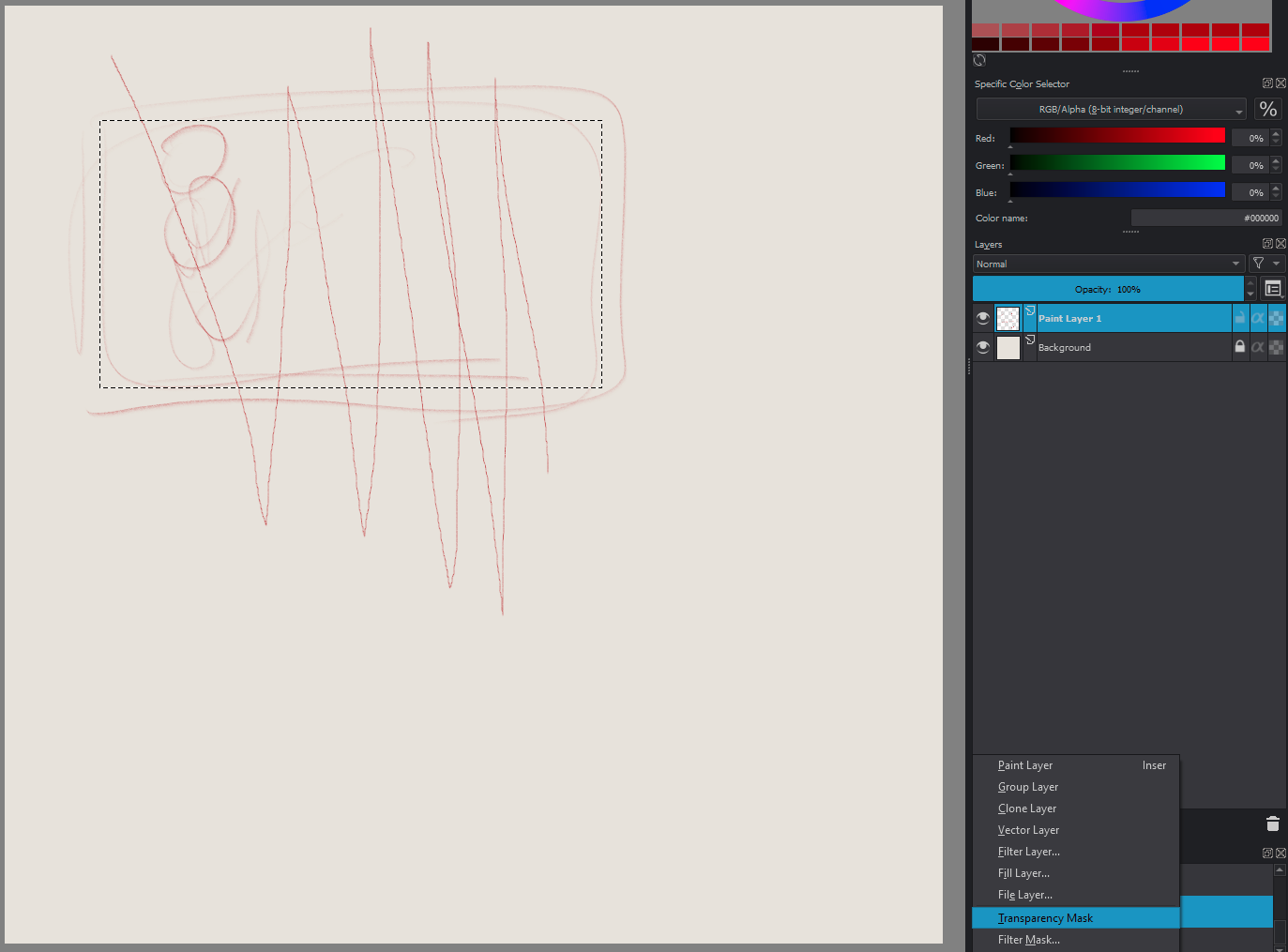Click the layer Opacity 100% slider
The width and height of the screenshot is (1288, 952).
1108,289
